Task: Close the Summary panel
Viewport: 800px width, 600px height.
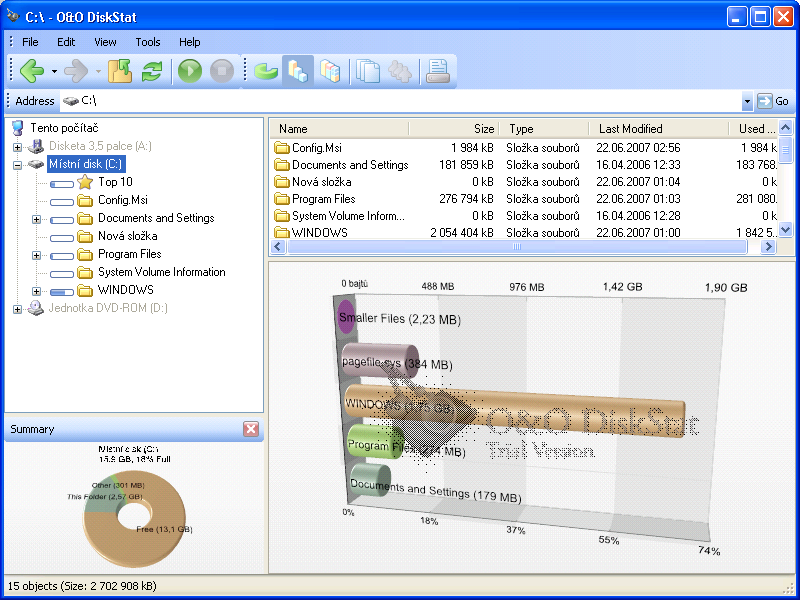Action: 251,429
